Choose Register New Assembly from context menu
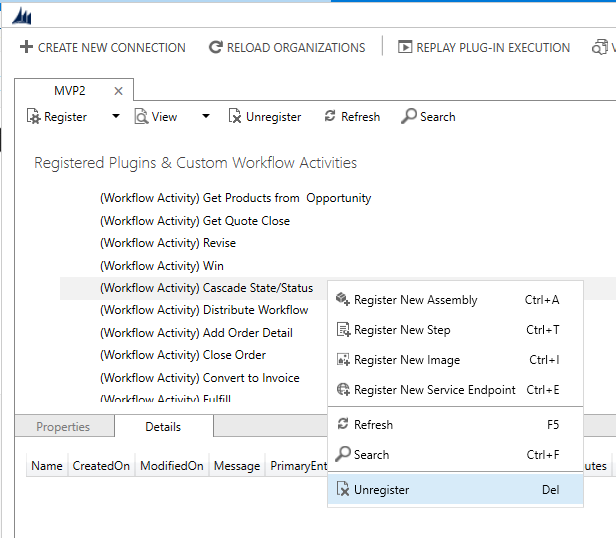 [x=455, y=300]
